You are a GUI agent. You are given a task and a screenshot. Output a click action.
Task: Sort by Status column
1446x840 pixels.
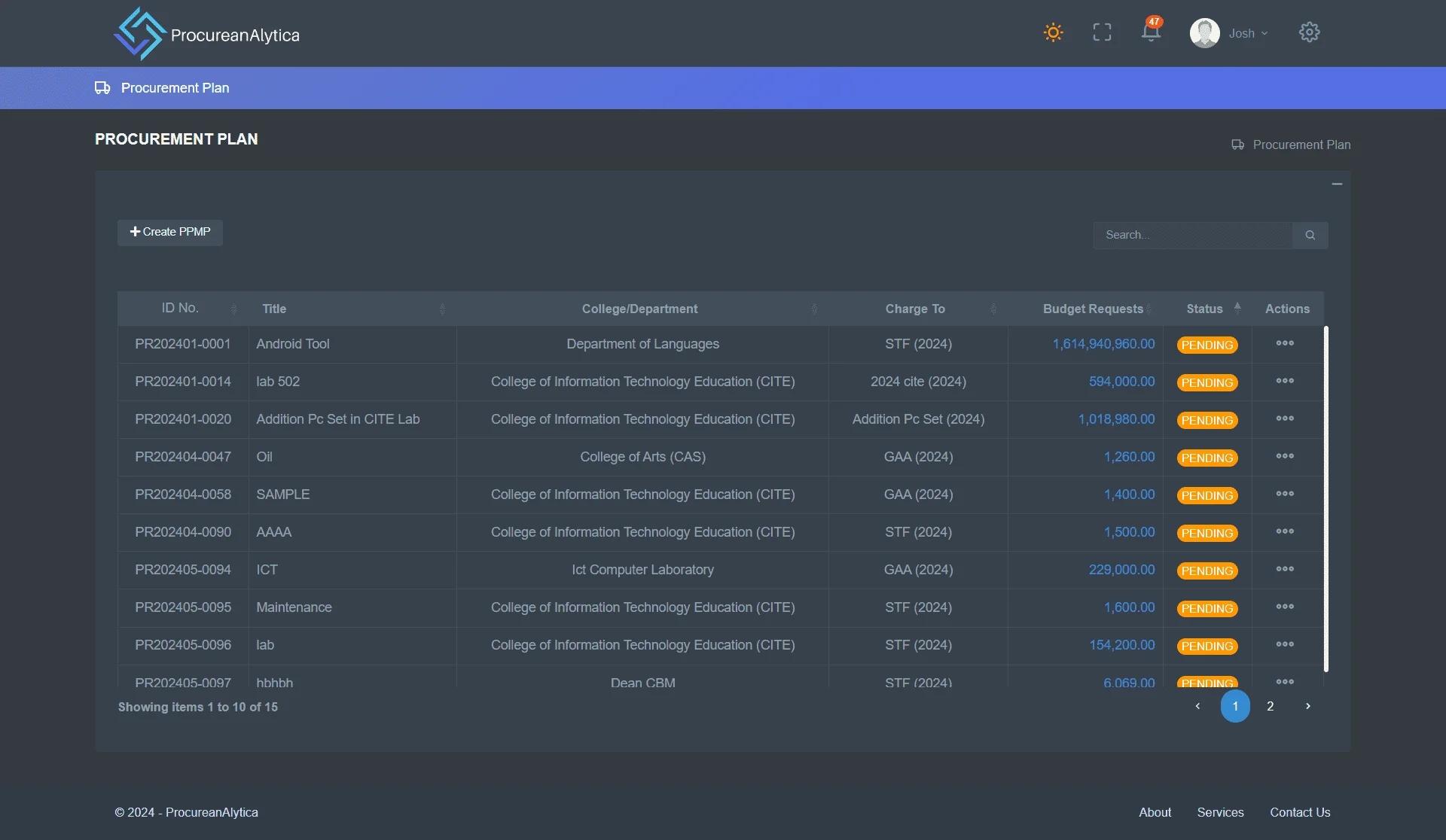point(1207,309)
